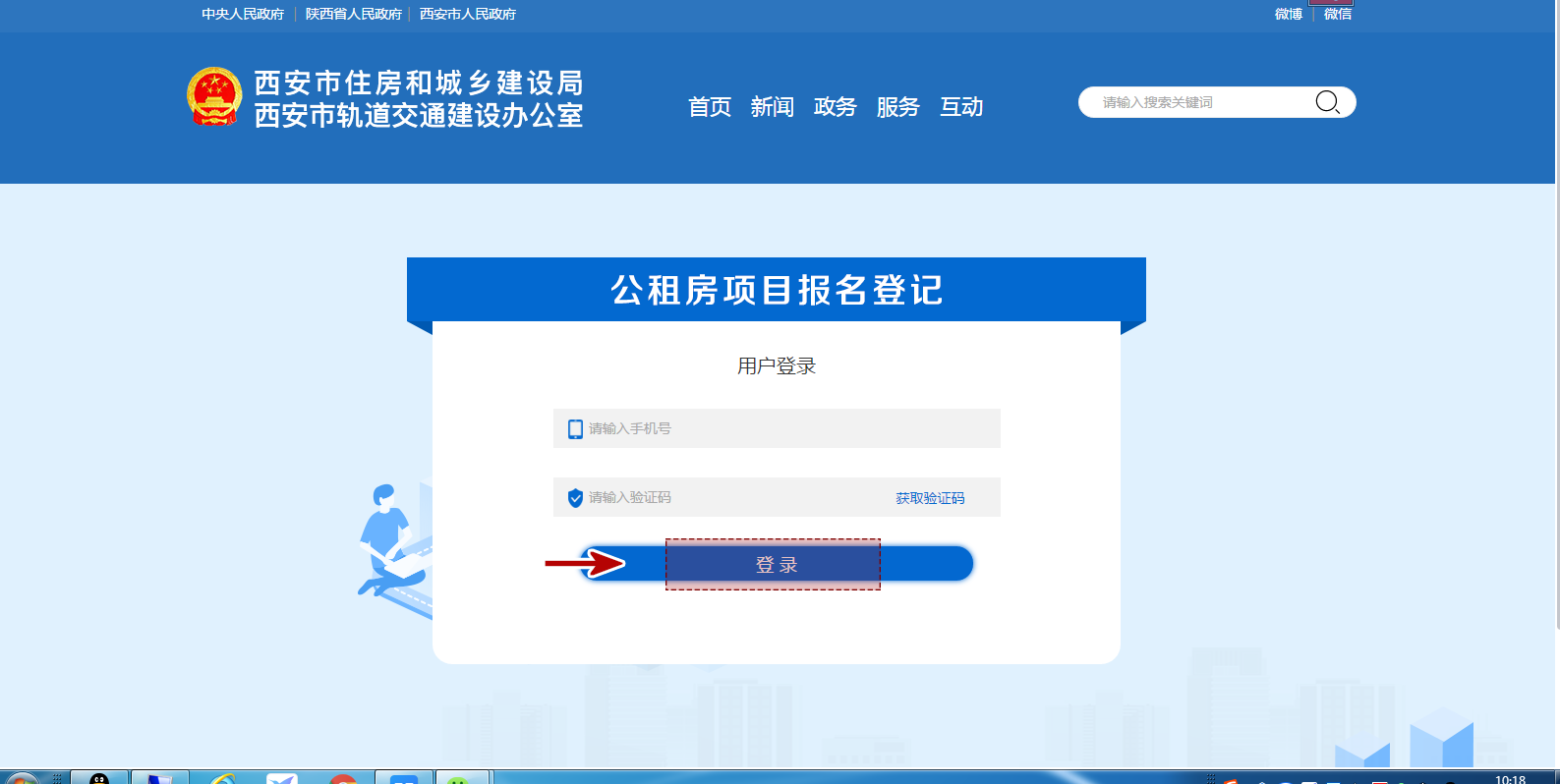Screen dimensions: 1560x784
Task: Focus the 请输入手机号 phone number field
Action: [777, 428]
